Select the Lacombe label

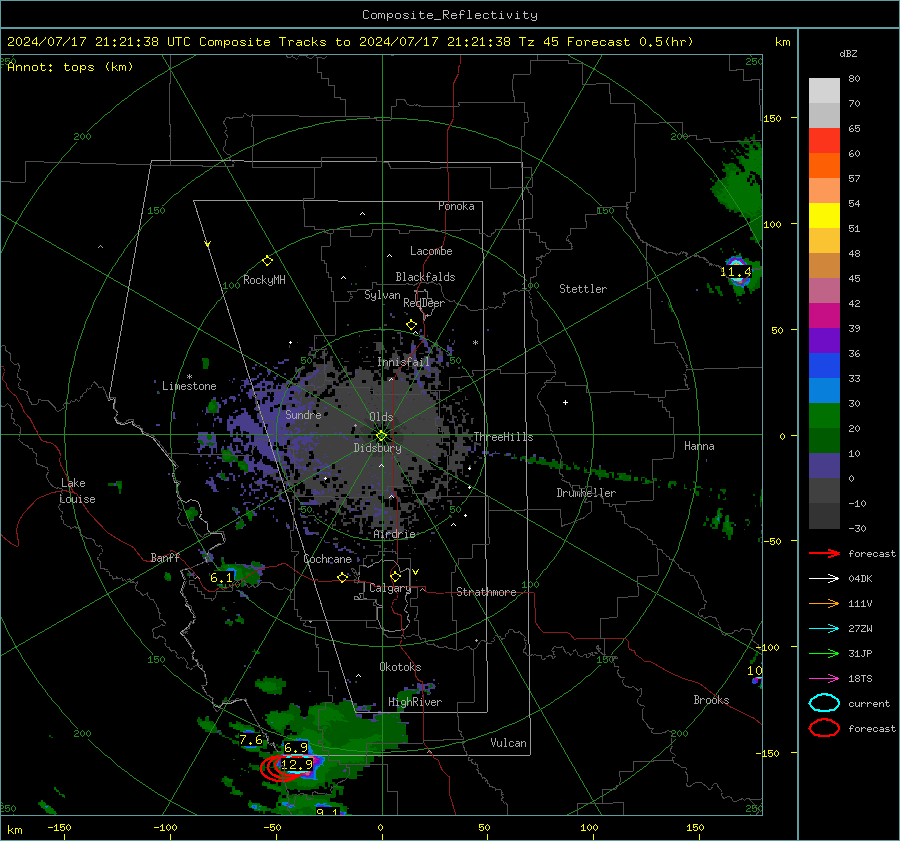pos(431,251)
